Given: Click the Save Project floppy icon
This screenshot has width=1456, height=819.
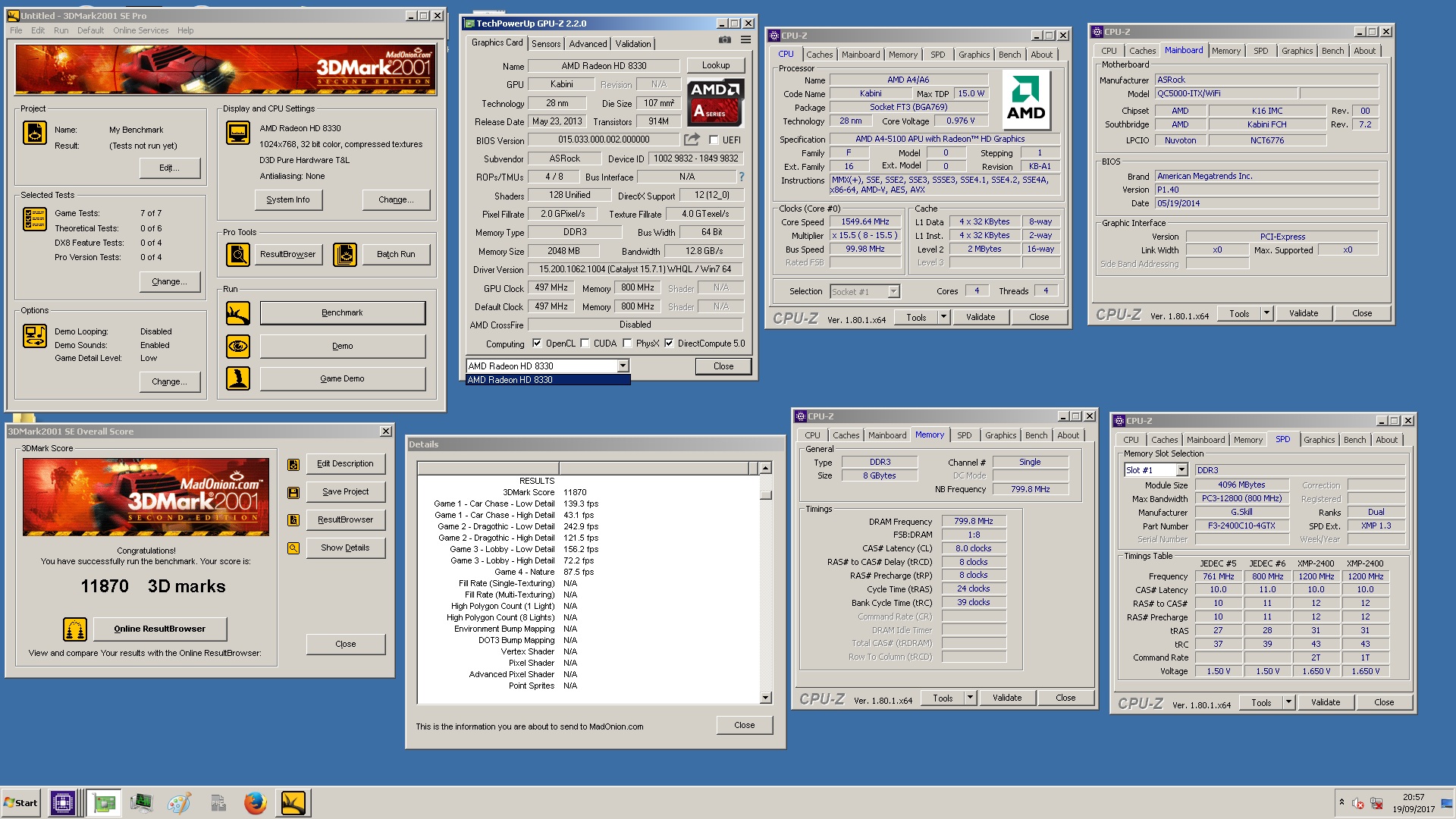Looking at the screenshot, I should point(293,493).
